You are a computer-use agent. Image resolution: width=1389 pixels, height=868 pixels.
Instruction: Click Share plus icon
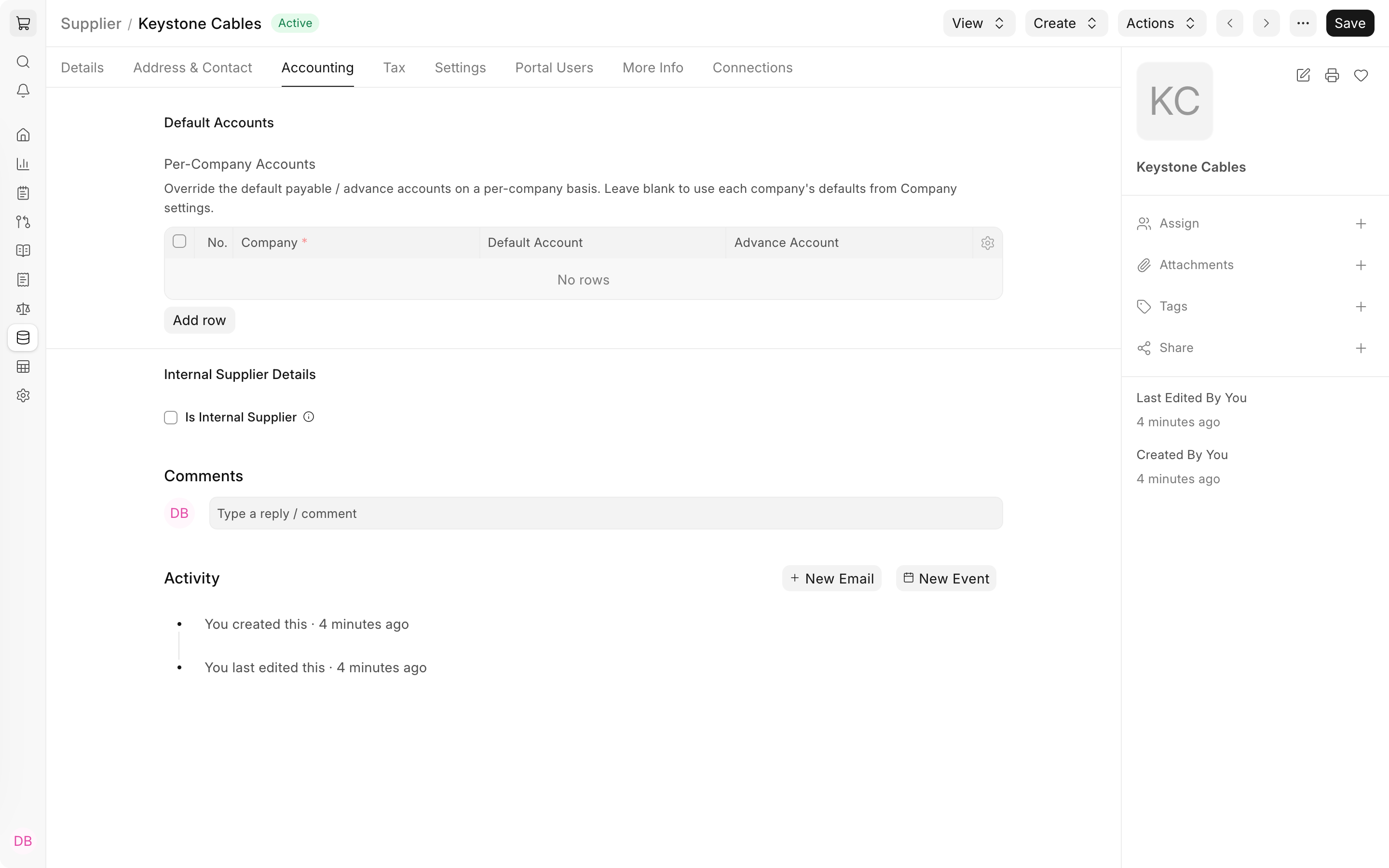(x=1361, y=349)
